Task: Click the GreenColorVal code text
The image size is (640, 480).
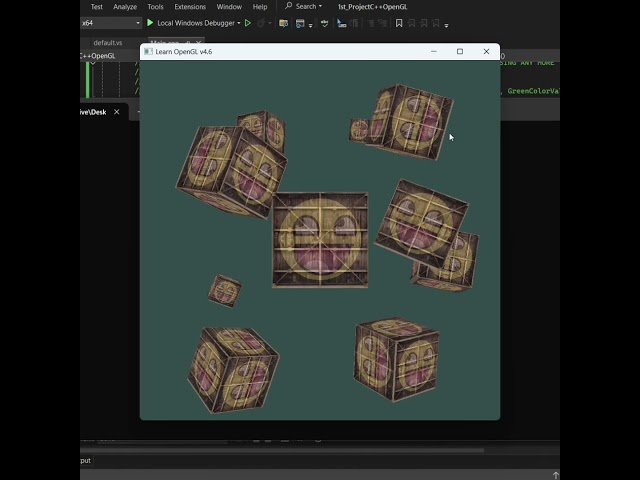Action: point(533,91)
